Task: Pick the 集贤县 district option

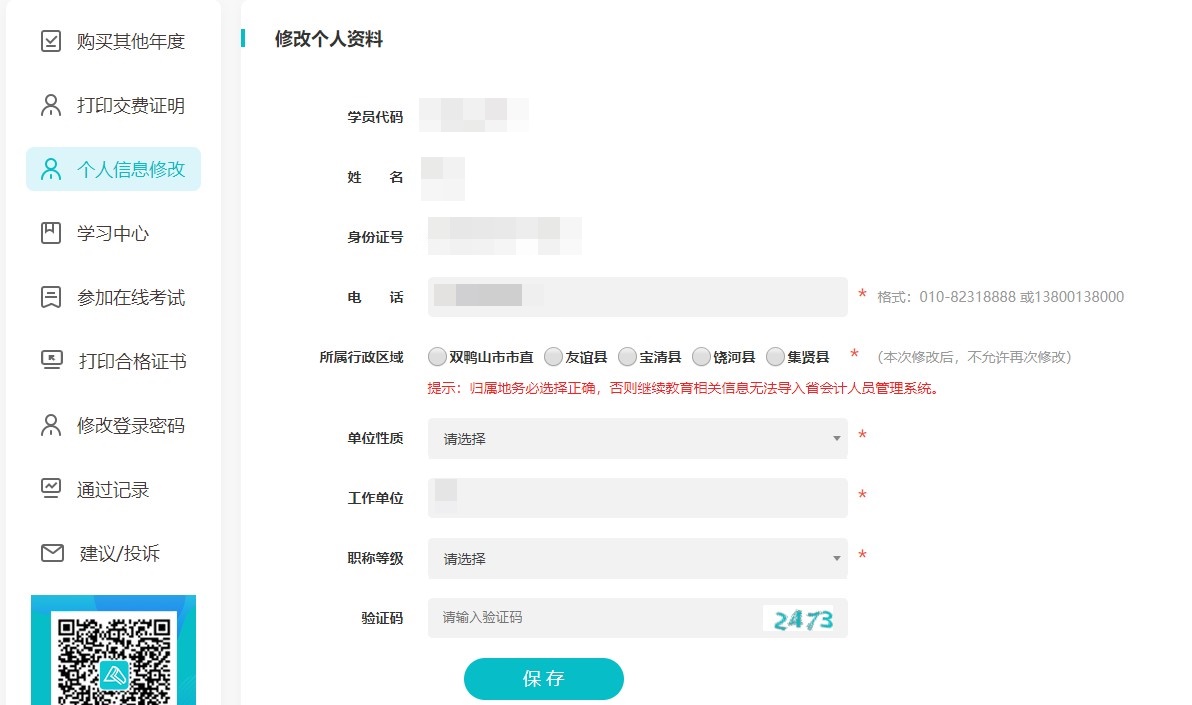Action: (x=775, y=357)
